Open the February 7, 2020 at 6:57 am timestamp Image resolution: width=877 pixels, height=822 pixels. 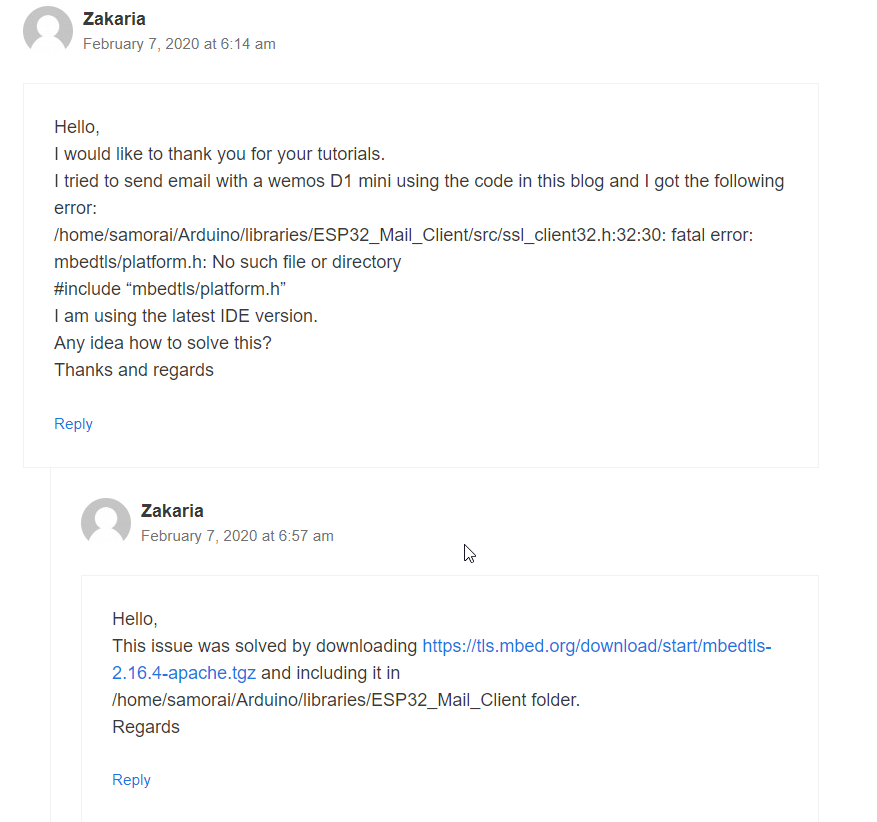(x=237, y=536)
